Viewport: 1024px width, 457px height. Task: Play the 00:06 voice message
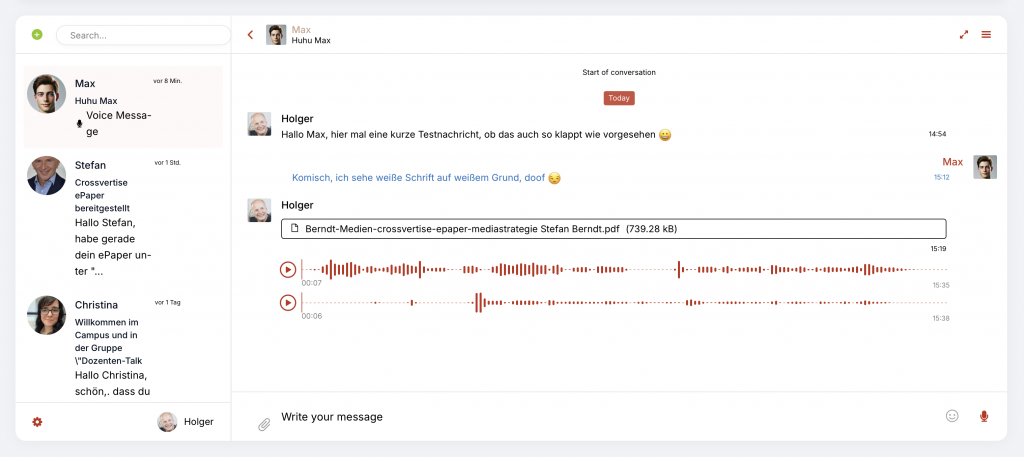click(288, 302)
